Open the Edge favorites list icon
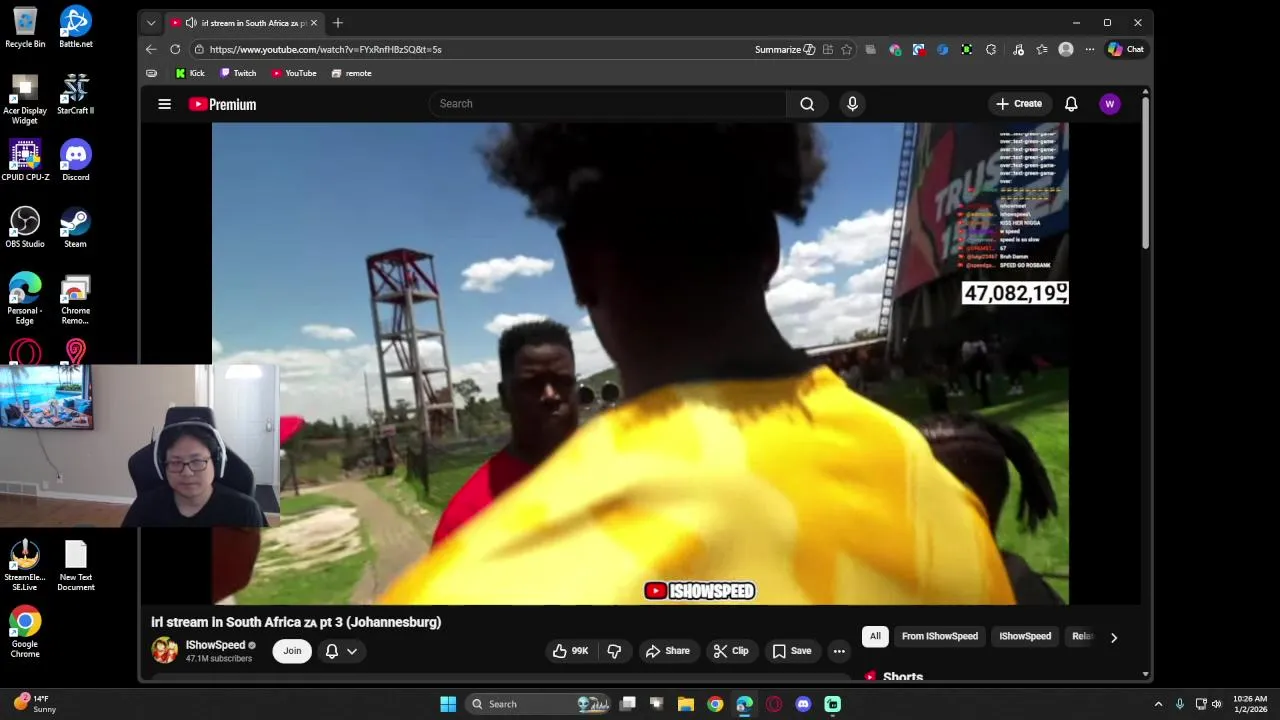 tap(1042, 49)
